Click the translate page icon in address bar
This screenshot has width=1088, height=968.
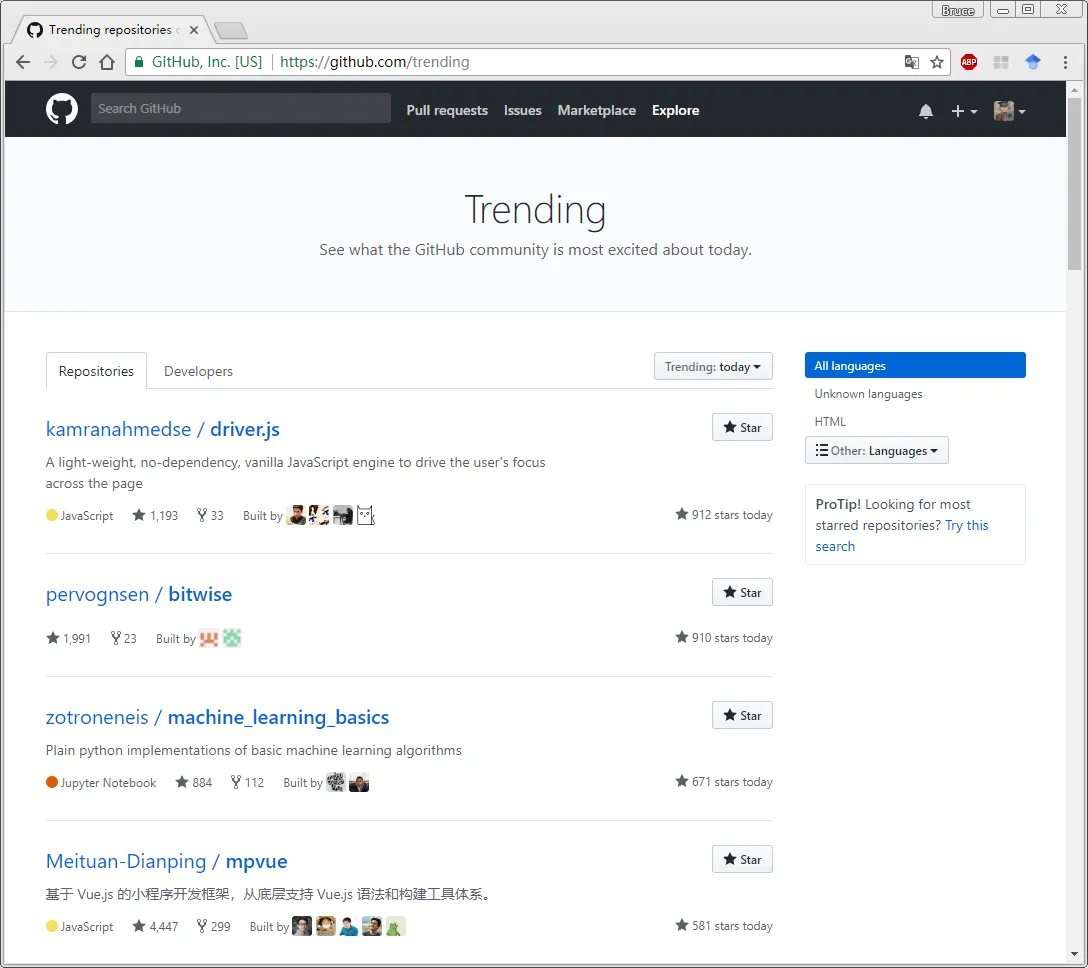click(911, 62)
